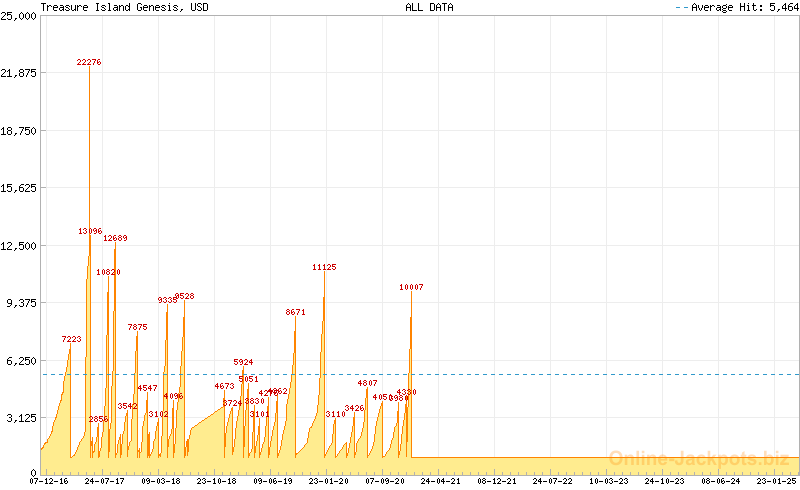Click the ALL DATA heading
The image size is (800, 490).
(x=429, y=7)
